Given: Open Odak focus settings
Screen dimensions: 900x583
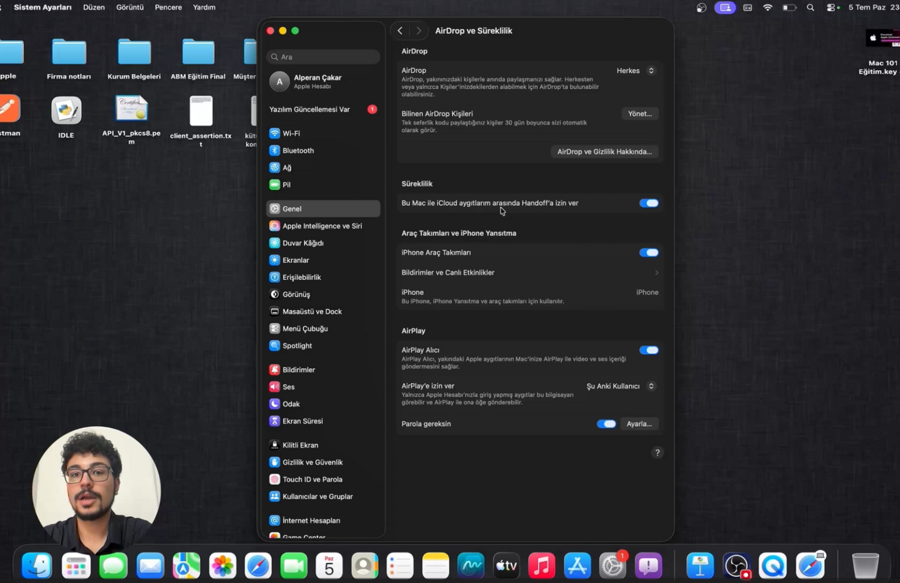Looking at the screenshot, I should 323,404.
